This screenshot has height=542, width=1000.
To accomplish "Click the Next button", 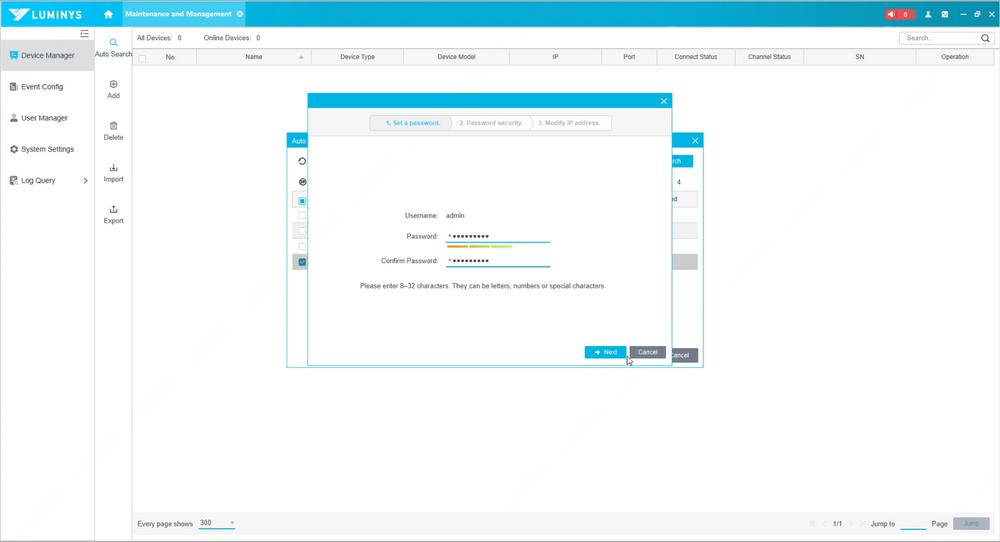I will coord(605,352).
